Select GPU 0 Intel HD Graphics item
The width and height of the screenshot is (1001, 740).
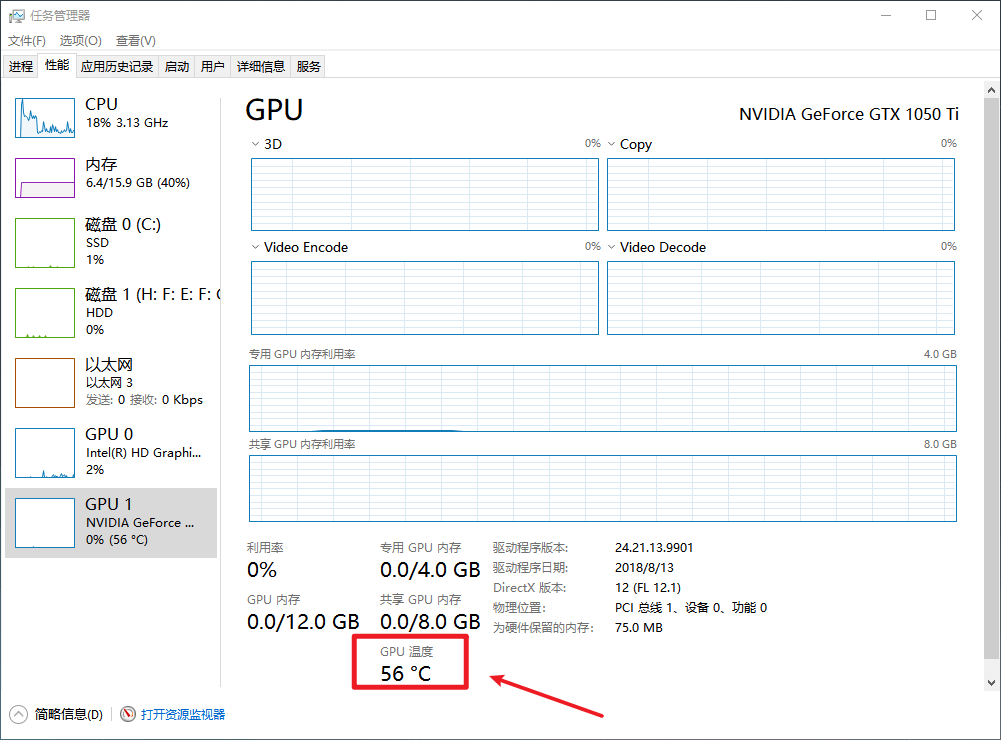[45, 452]
